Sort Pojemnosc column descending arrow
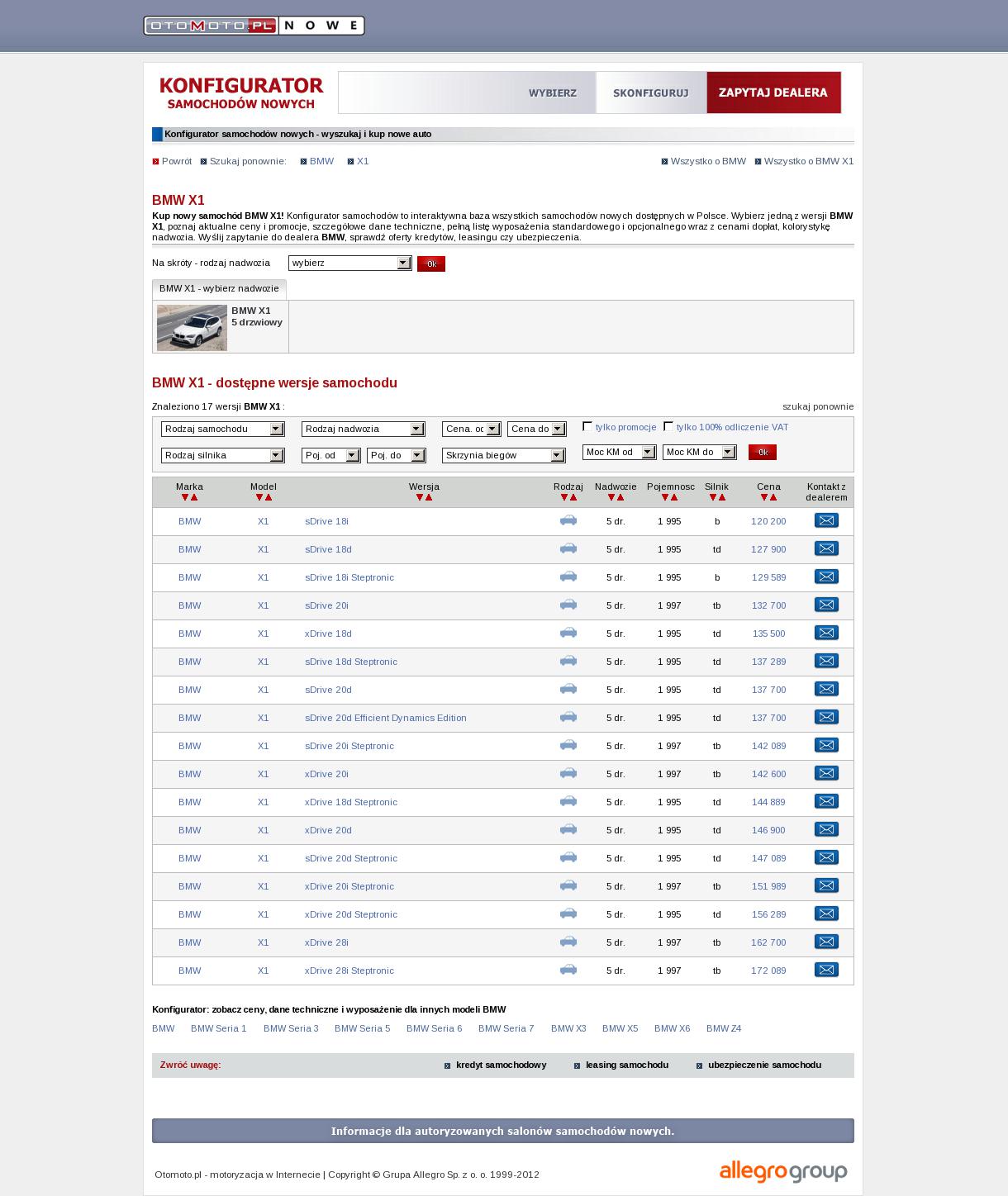This screenshot has width=1008, height=1196. [x=665, y=497]
